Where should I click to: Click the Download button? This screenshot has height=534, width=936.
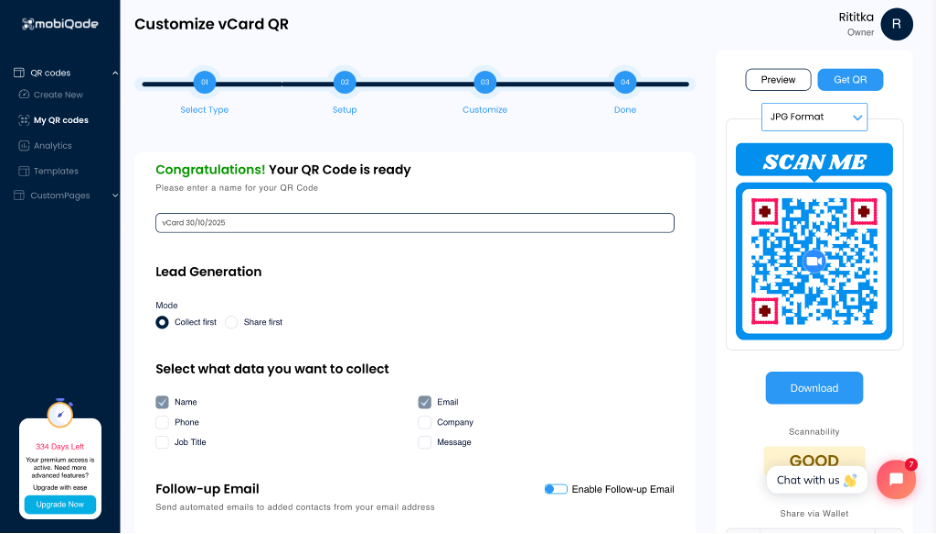[814, 388]
